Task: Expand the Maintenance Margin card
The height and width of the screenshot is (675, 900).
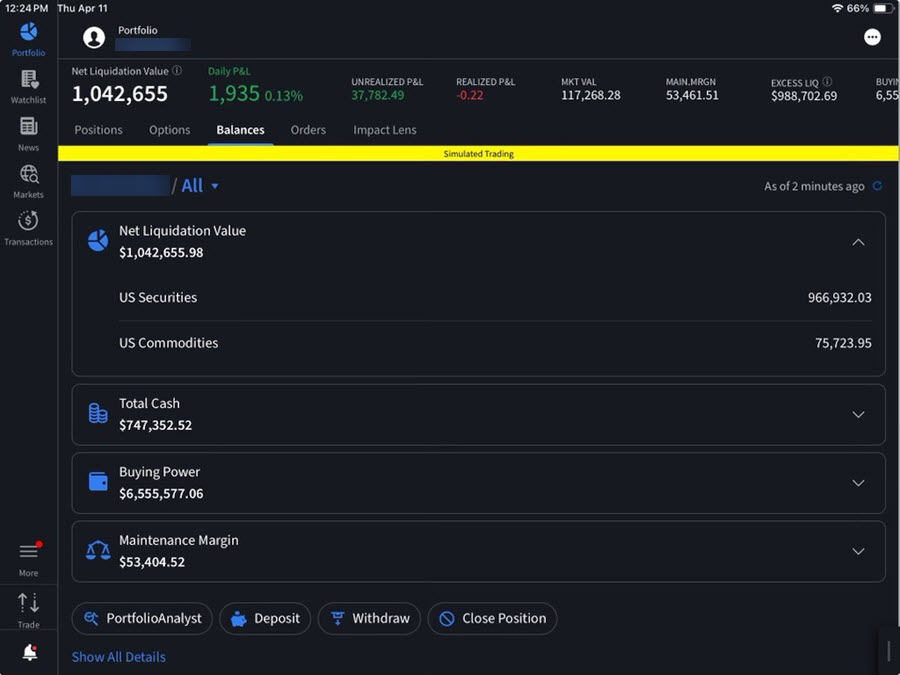Action: (858, 551)
